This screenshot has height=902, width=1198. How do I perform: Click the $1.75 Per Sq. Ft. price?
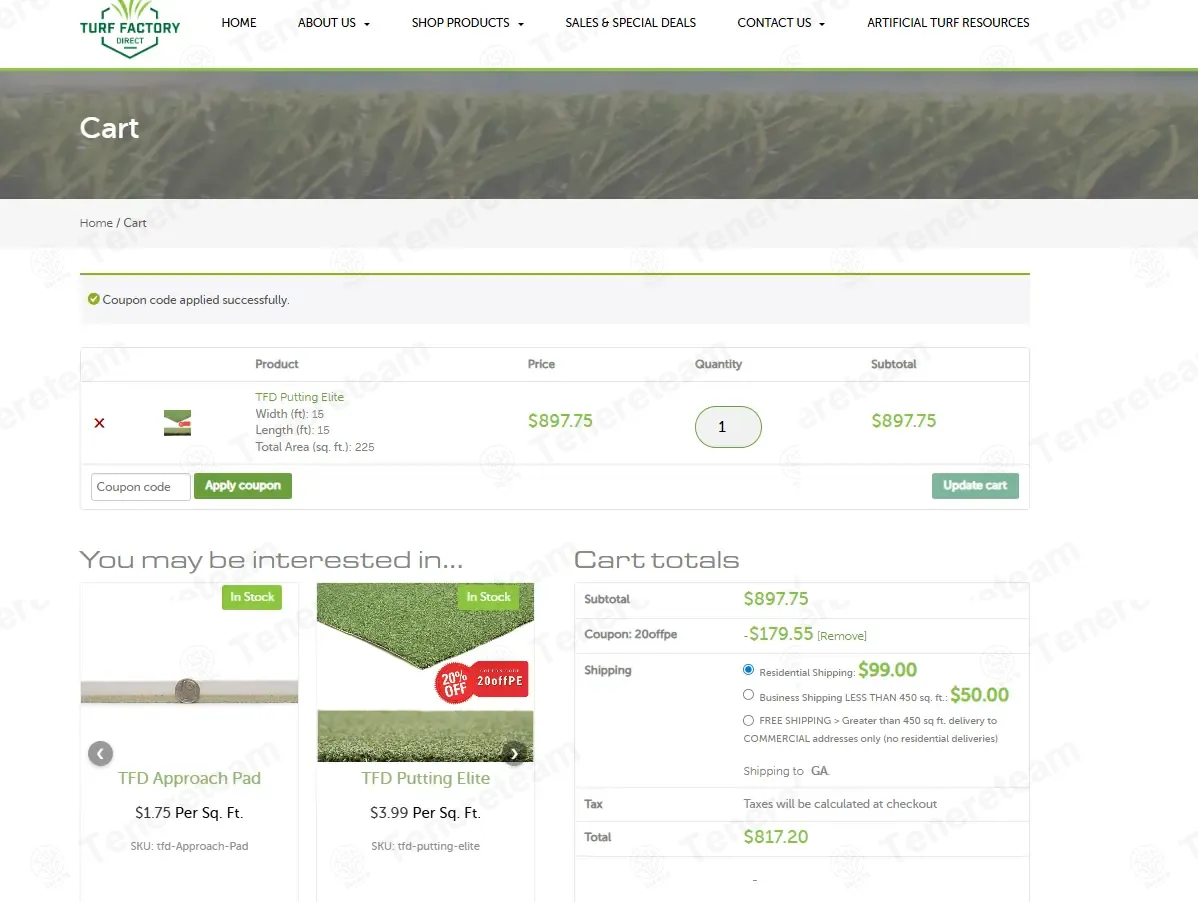click(189, 813)
